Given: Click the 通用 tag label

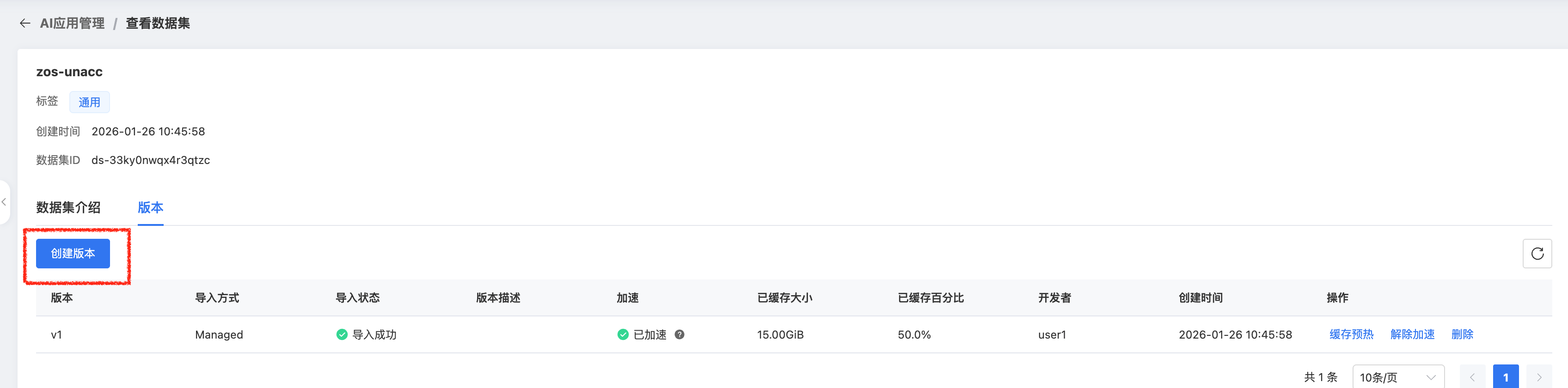Looking at the screenshot, I should (x=90, y=102).
